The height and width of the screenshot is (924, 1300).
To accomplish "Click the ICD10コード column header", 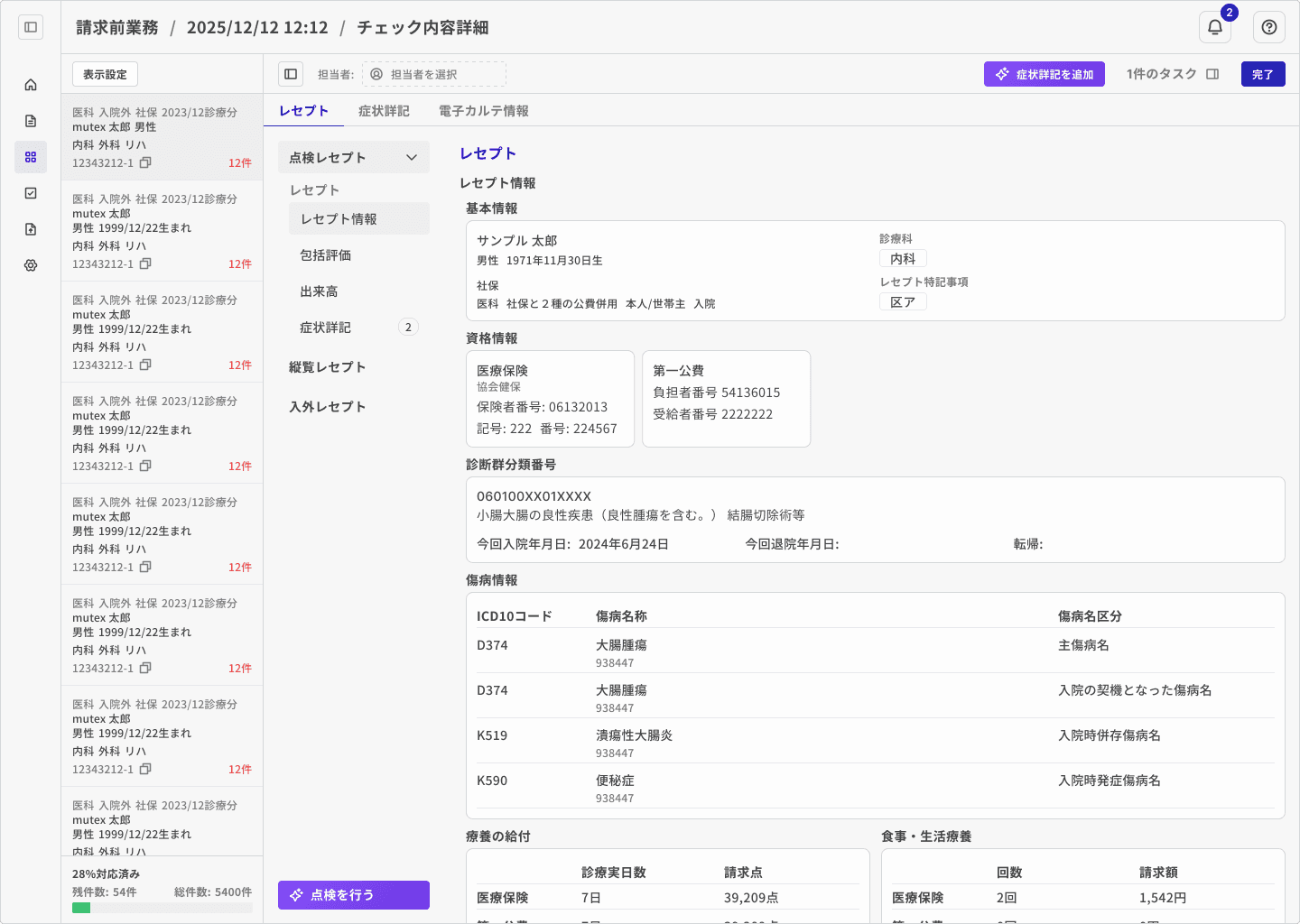I will coord(515,616).
